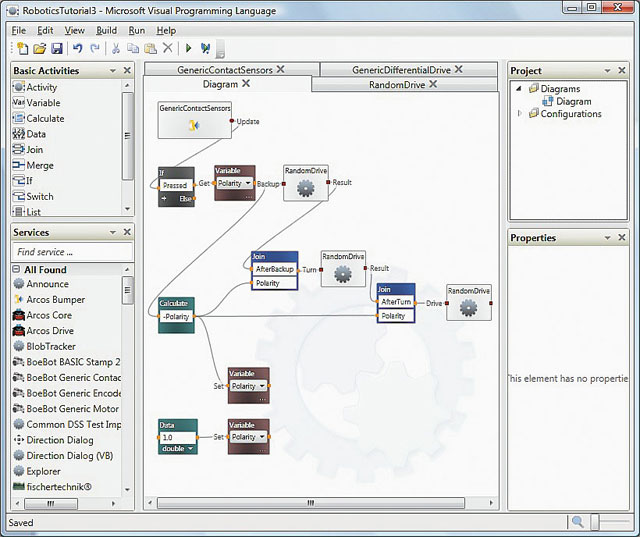Open the double type dropdown in Data block
640x537 pixels.
190,449
